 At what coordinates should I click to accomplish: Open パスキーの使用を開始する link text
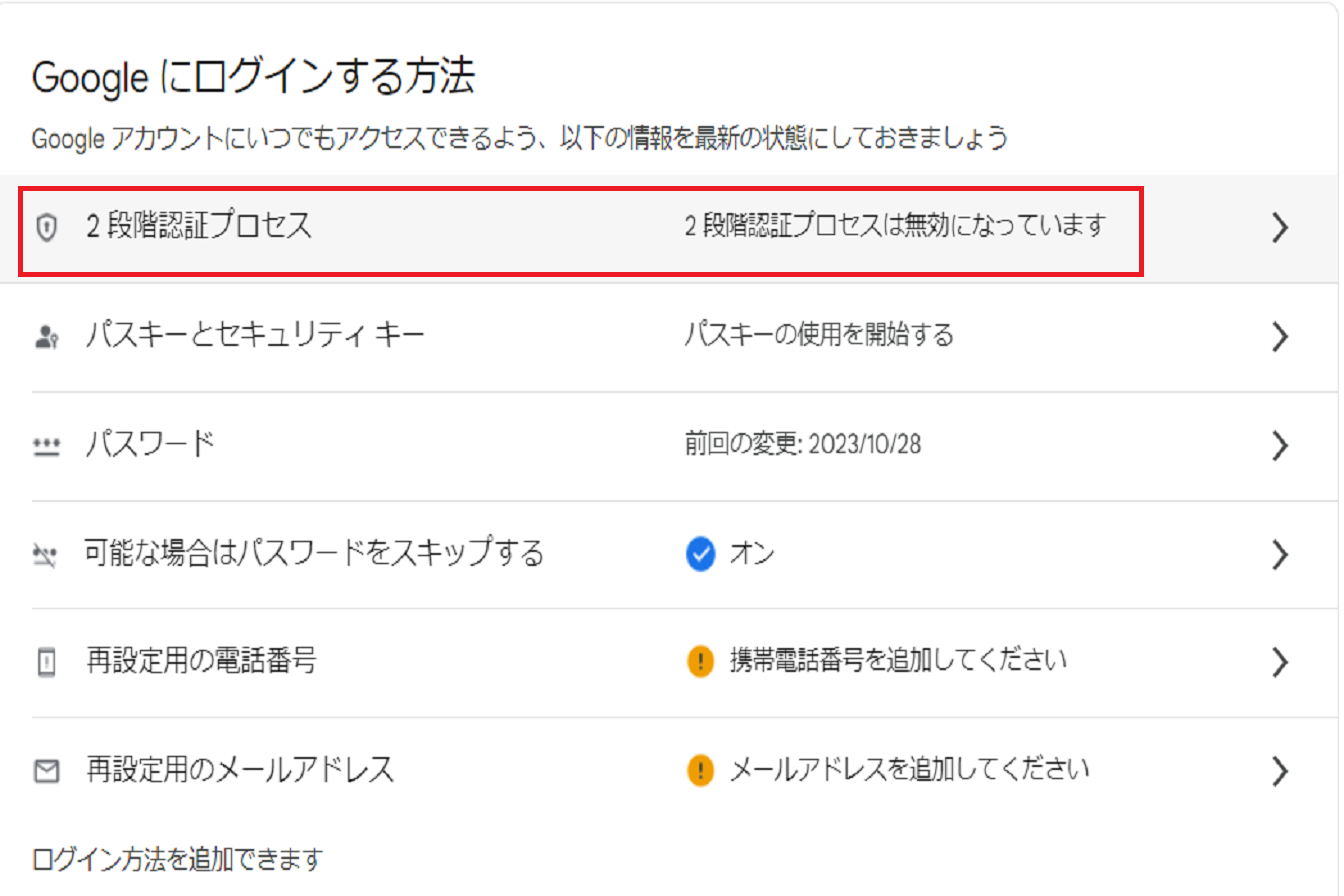(819, 335)
